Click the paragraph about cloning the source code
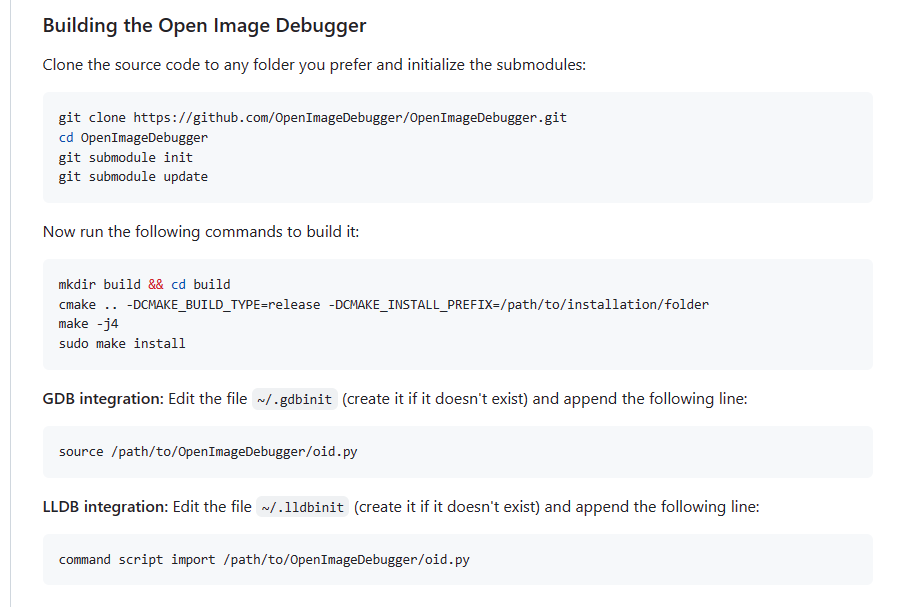Viewport: 903px width, 607px height. (314, 65)
